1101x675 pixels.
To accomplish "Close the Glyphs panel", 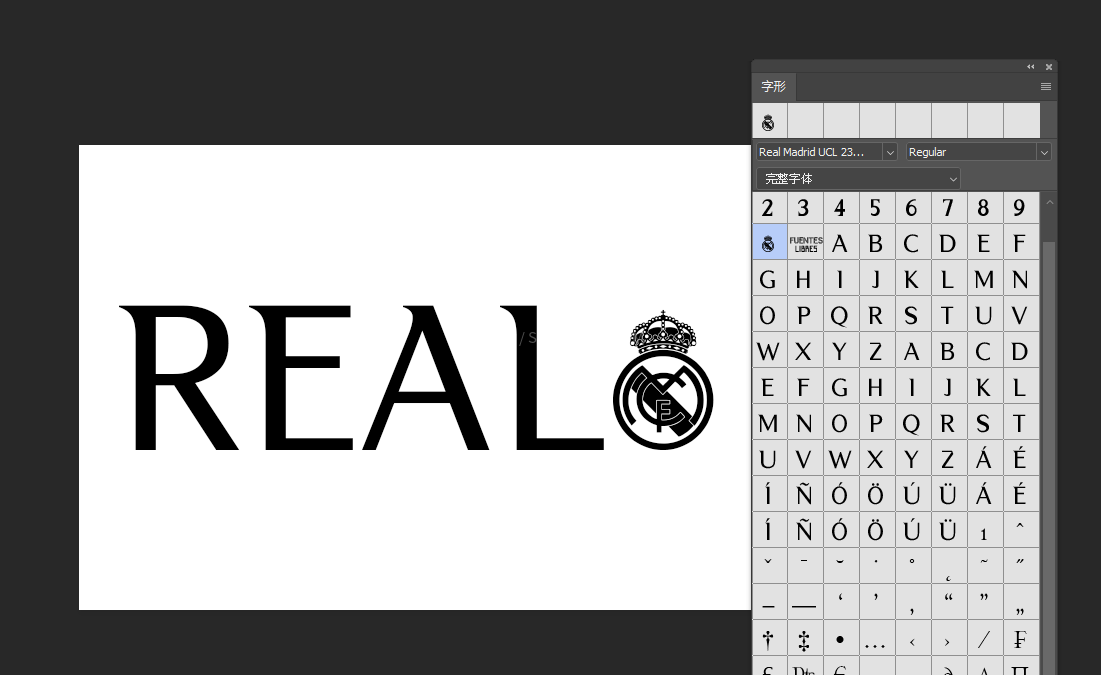I will 1048,67.
